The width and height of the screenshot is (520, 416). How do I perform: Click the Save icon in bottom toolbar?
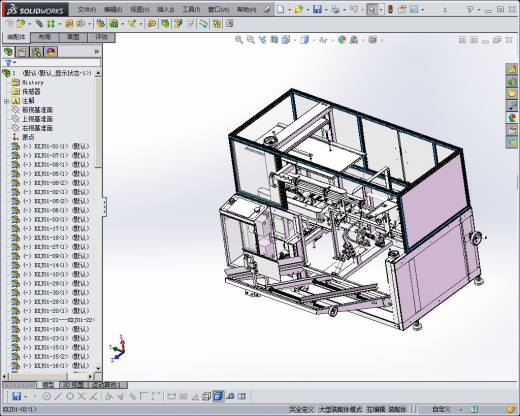pyautogui.click(x=16, y=396)
